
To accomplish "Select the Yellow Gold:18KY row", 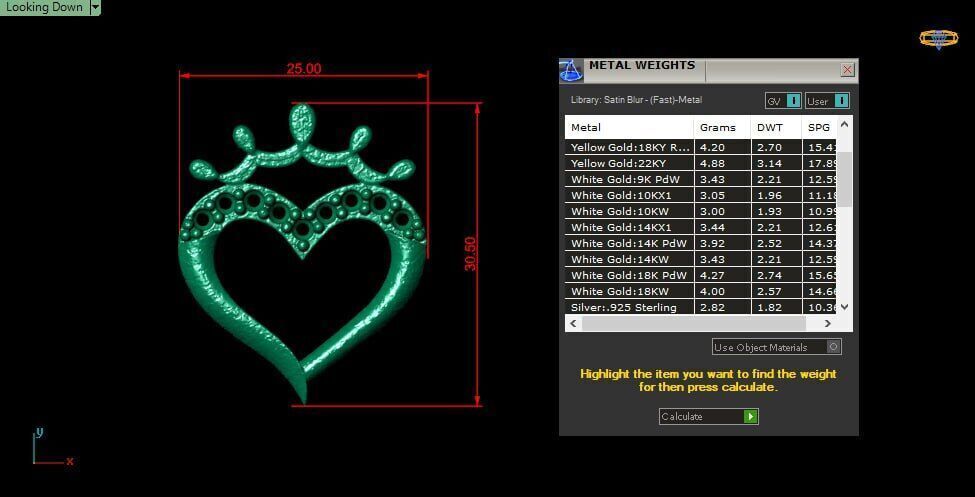I will point(701,147).
